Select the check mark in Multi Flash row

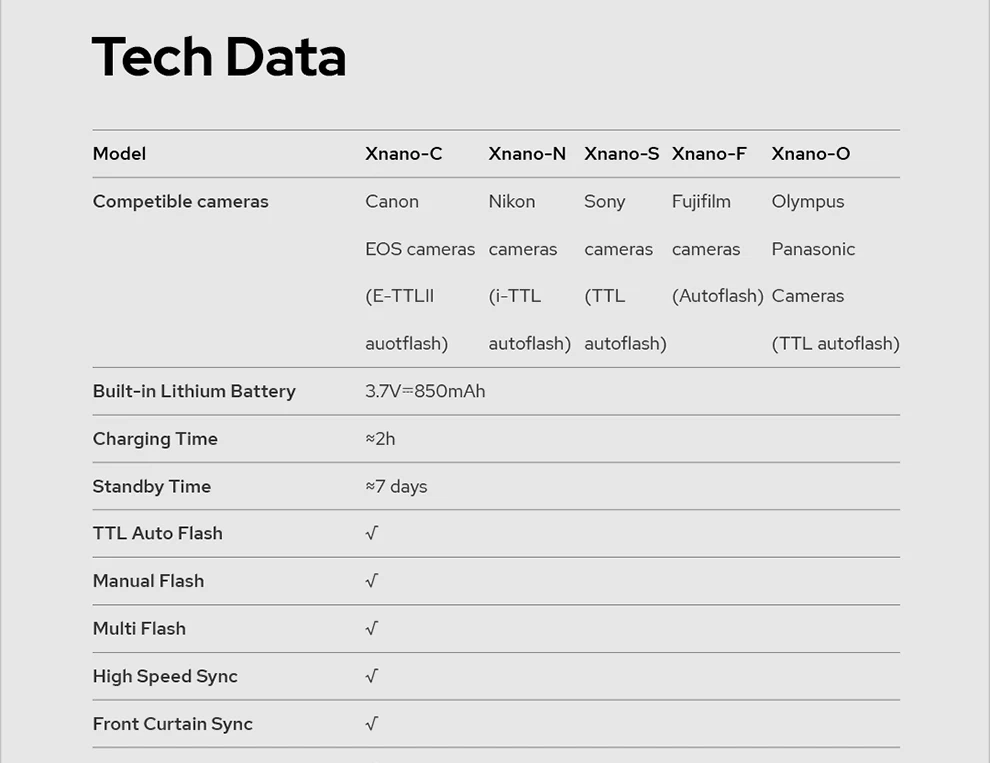[x=372, y=629]
